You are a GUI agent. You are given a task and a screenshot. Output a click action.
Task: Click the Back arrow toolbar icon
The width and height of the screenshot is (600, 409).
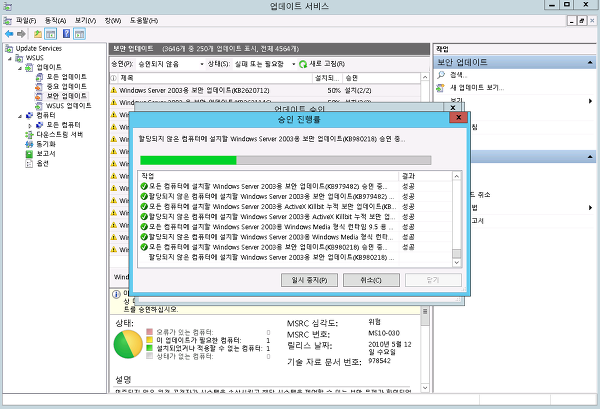9,34
